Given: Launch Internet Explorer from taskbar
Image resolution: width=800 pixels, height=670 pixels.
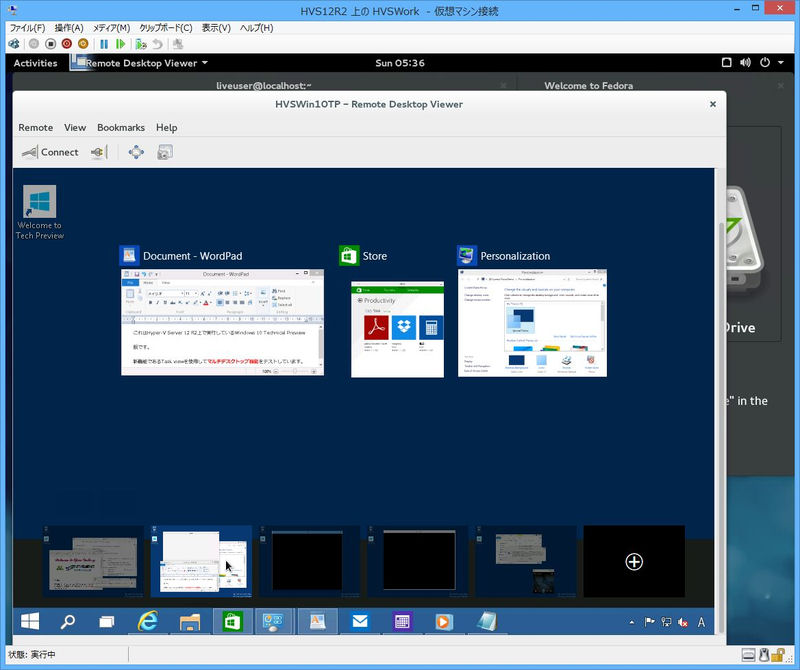Looking at the screenshot, I should click(x=148, y=622).
